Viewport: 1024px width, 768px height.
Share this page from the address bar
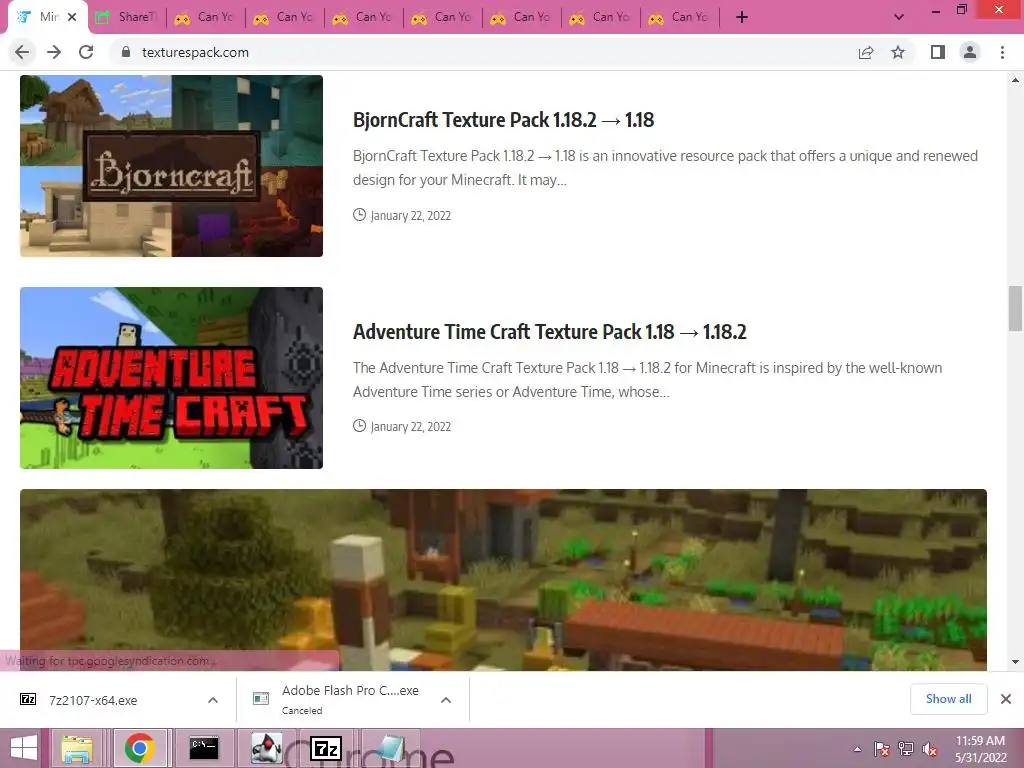866,52
